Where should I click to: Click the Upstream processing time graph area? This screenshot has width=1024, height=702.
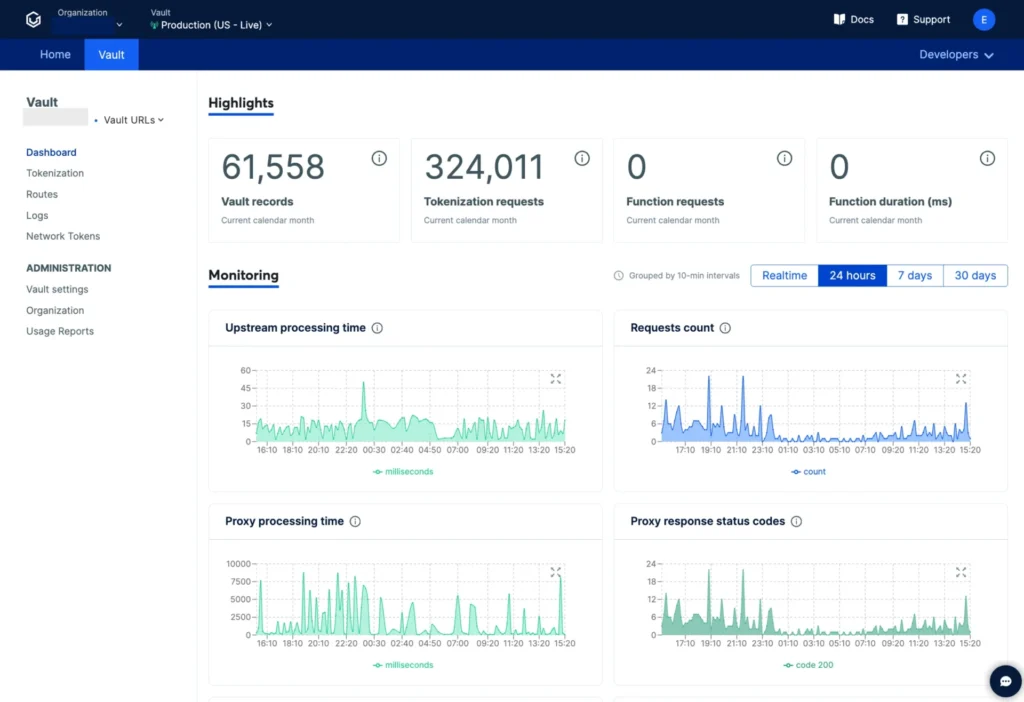click(410, 406)
